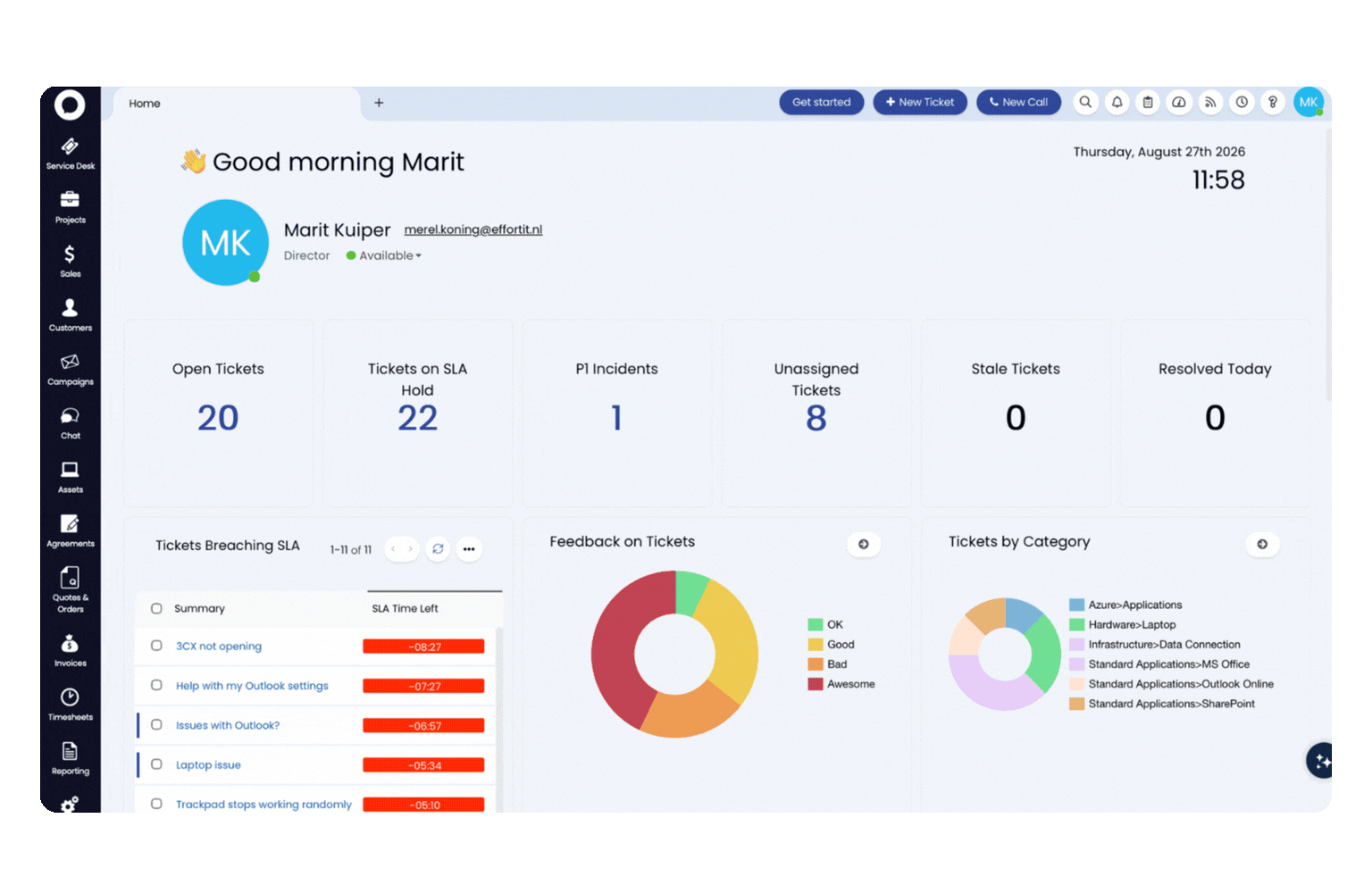1372x893 pixels.
Task: Open the AI assistant sparkle button
Action: point(1321,761)
